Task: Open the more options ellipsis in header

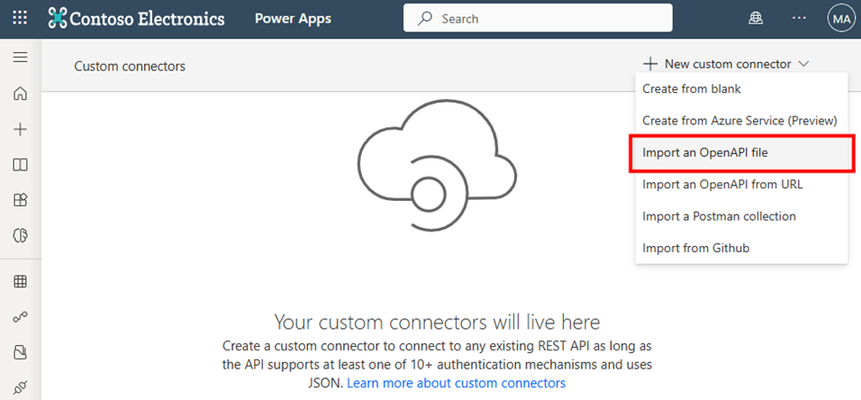Action: point(799,19)
